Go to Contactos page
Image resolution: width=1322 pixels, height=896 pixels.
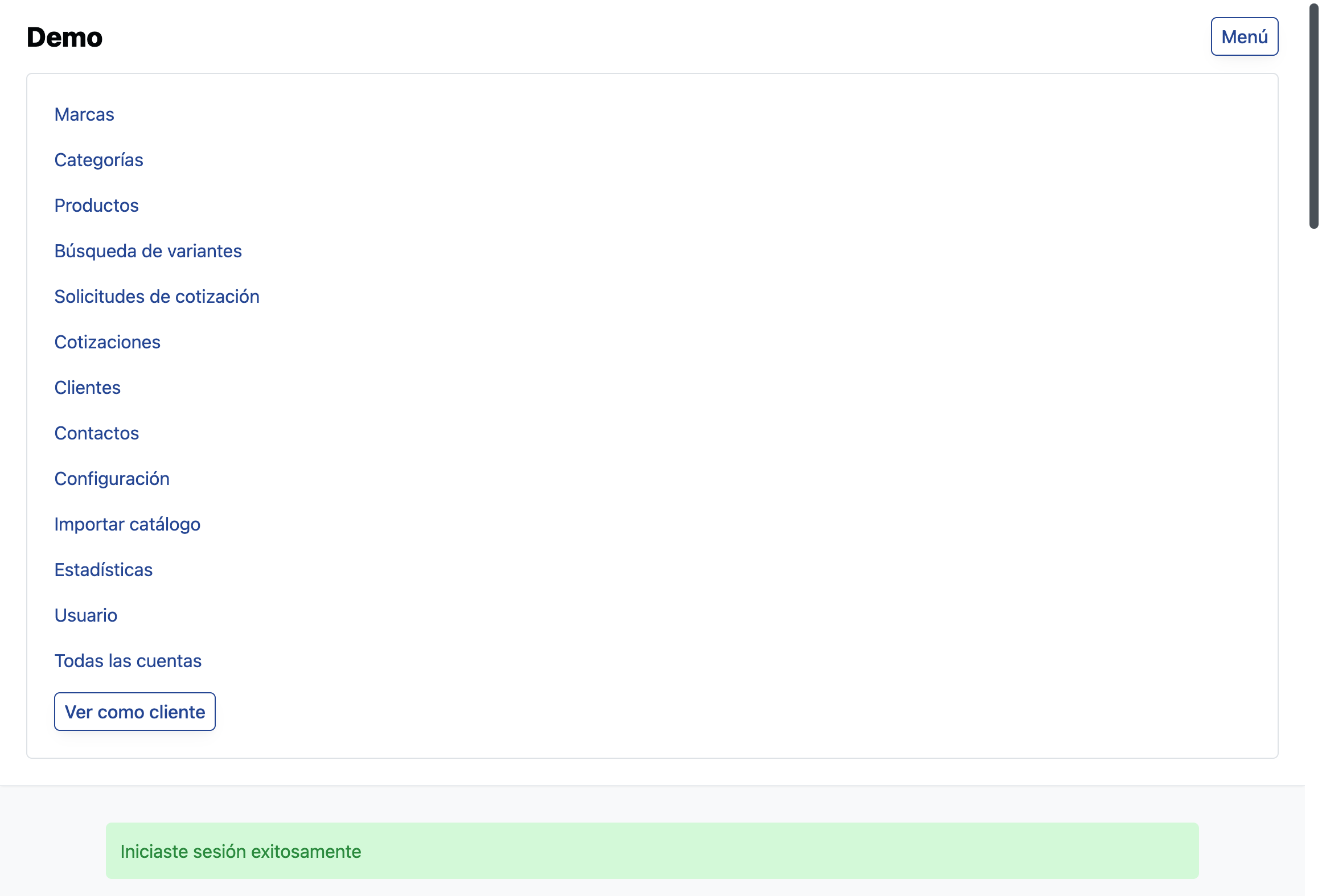click(96, 433)
